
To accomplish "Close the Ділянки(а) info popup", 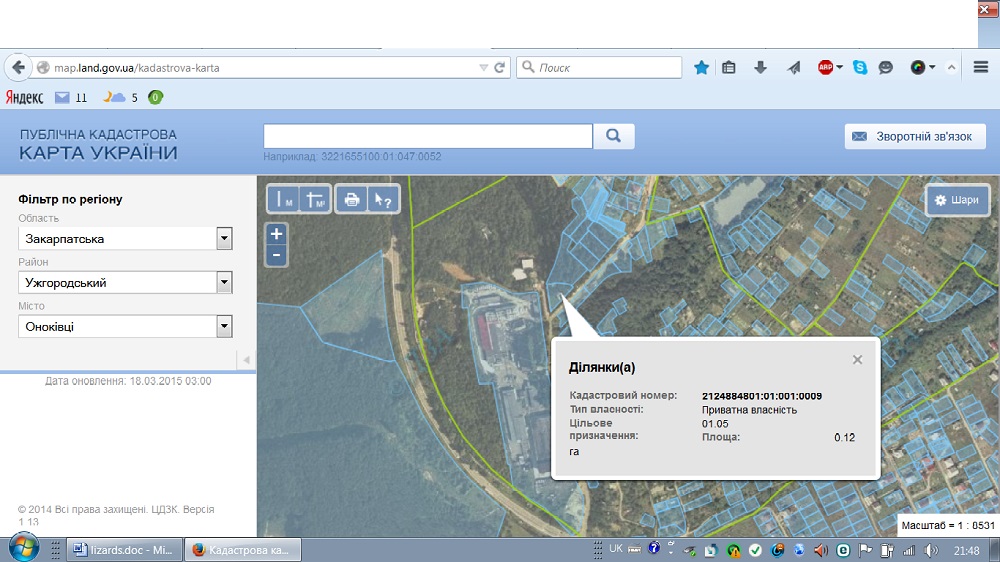I will 857,360.
